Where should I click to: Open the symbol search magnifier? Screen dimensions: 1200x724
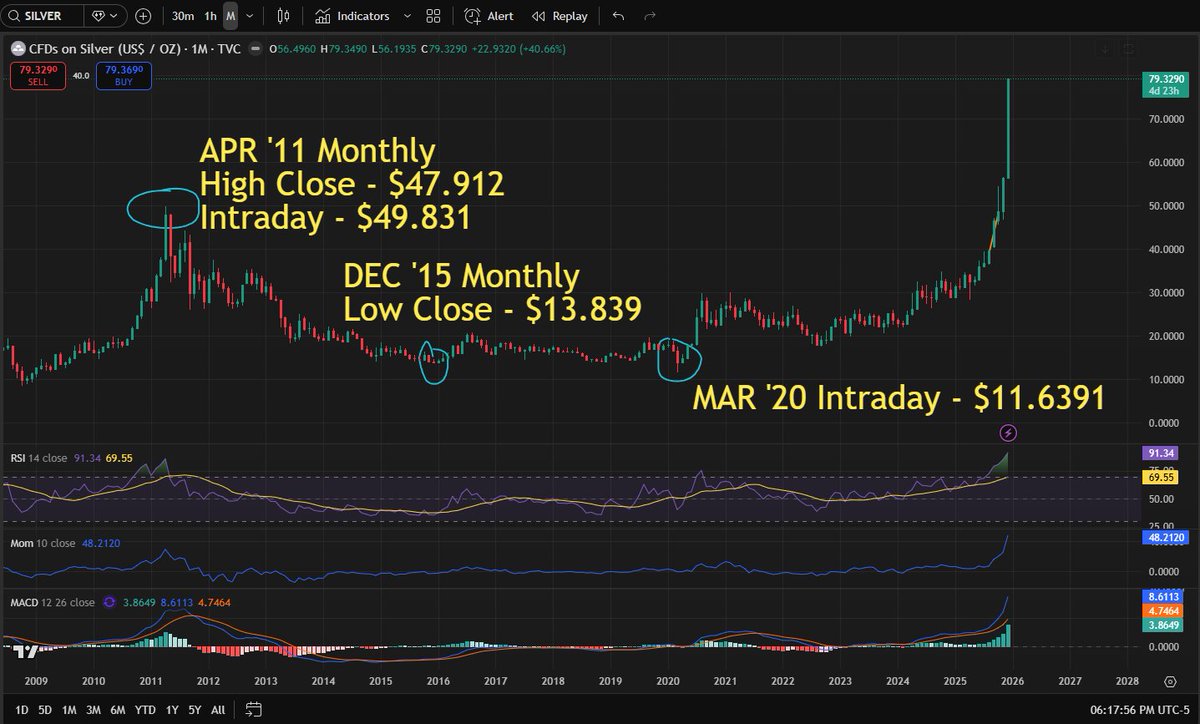(14, 16)
